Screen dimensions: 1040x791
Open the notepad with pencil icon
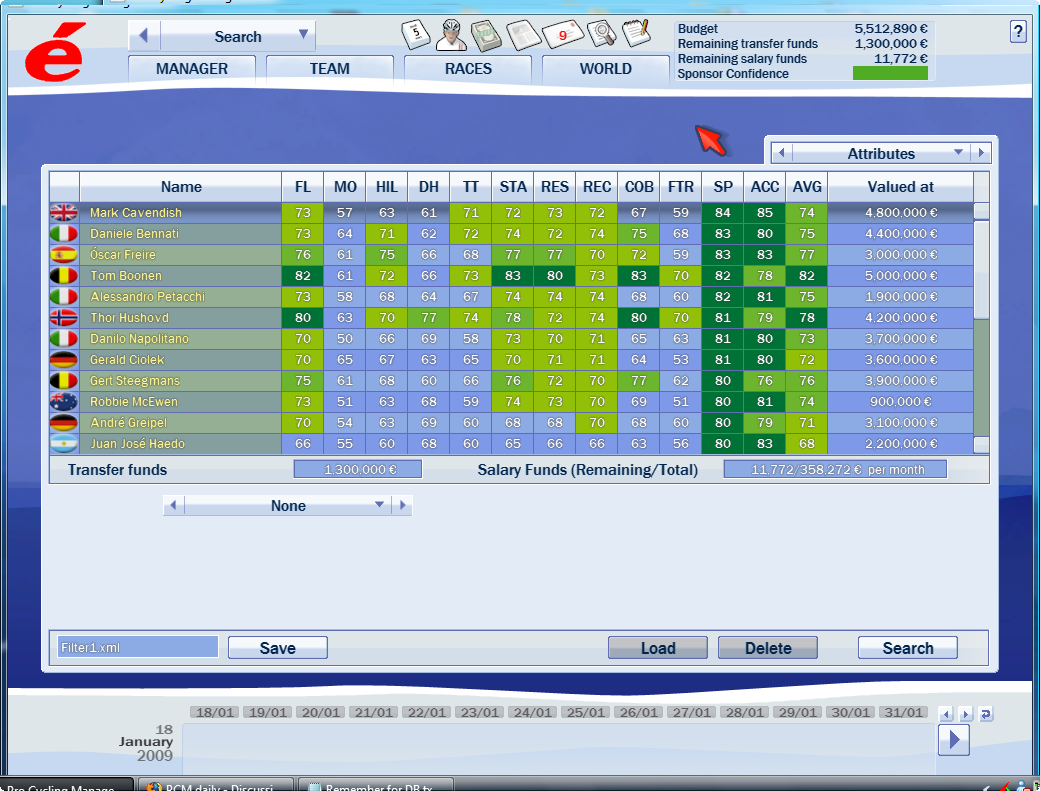coord(636,34)
